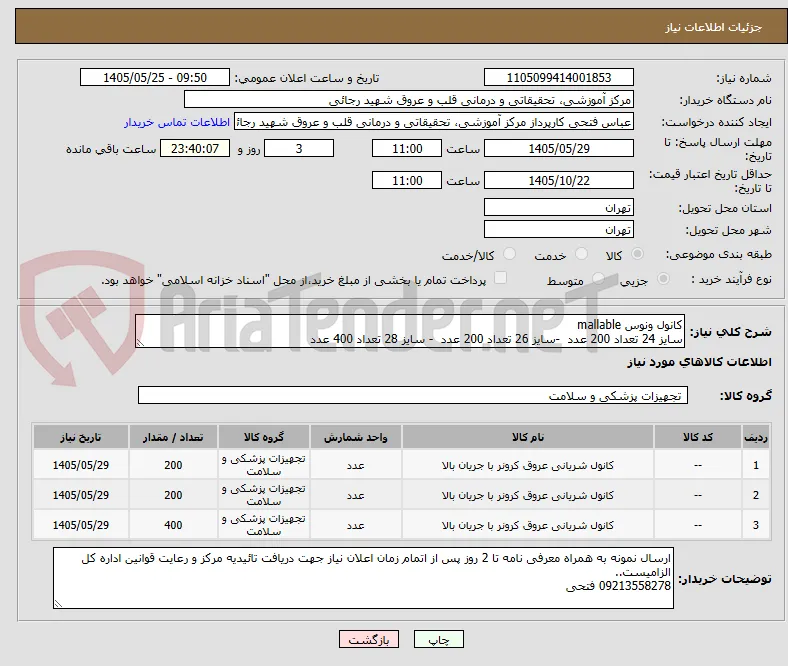
Task: Click the announcement date field 1405/05/25 - 09:50
Action: click(x=155, y=77)
